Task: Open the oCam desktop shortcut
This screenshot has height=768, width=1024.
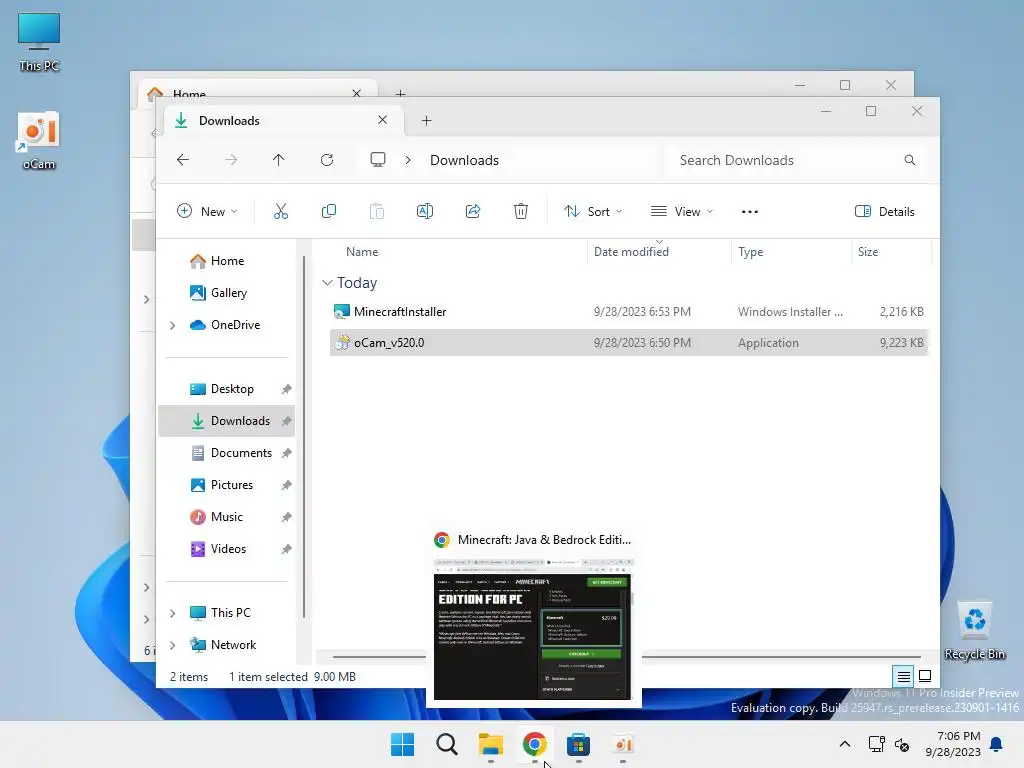Action: [x=39, y=140]
